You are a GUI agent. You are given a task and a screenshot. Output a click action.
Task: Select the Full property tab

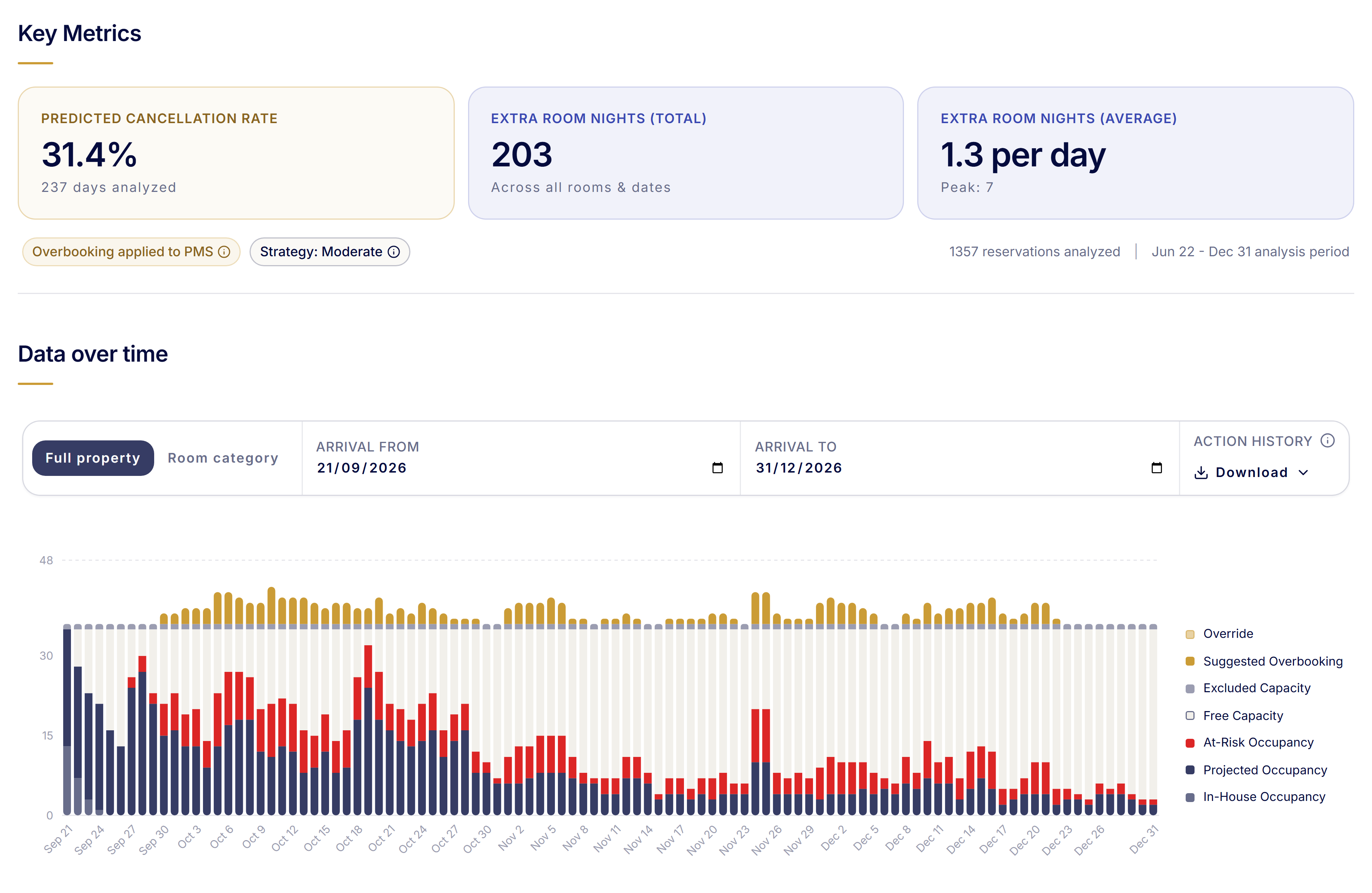[x=93, y=458]
